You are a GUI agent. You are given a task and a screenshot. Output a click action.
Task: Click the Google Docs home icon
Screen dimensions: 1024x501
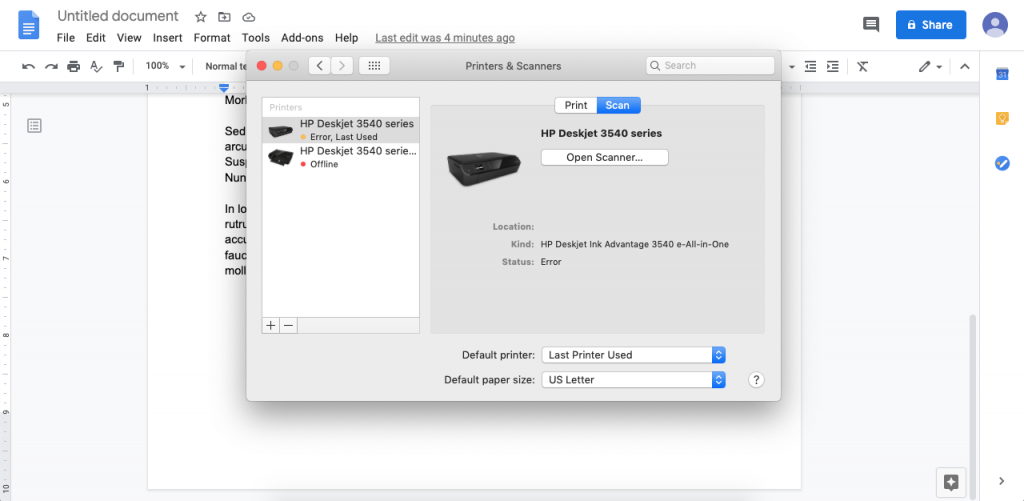[x=29, y=24]
